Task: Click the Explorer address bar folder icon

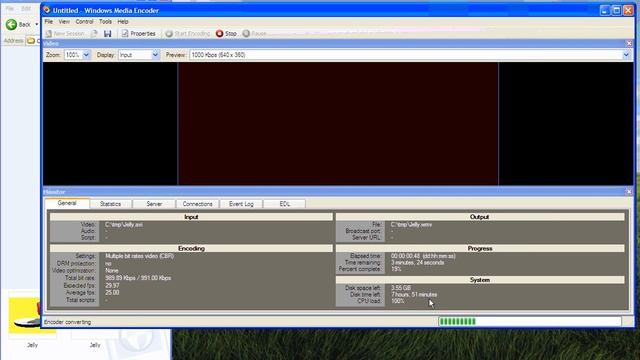Action: tap(31, 41)
